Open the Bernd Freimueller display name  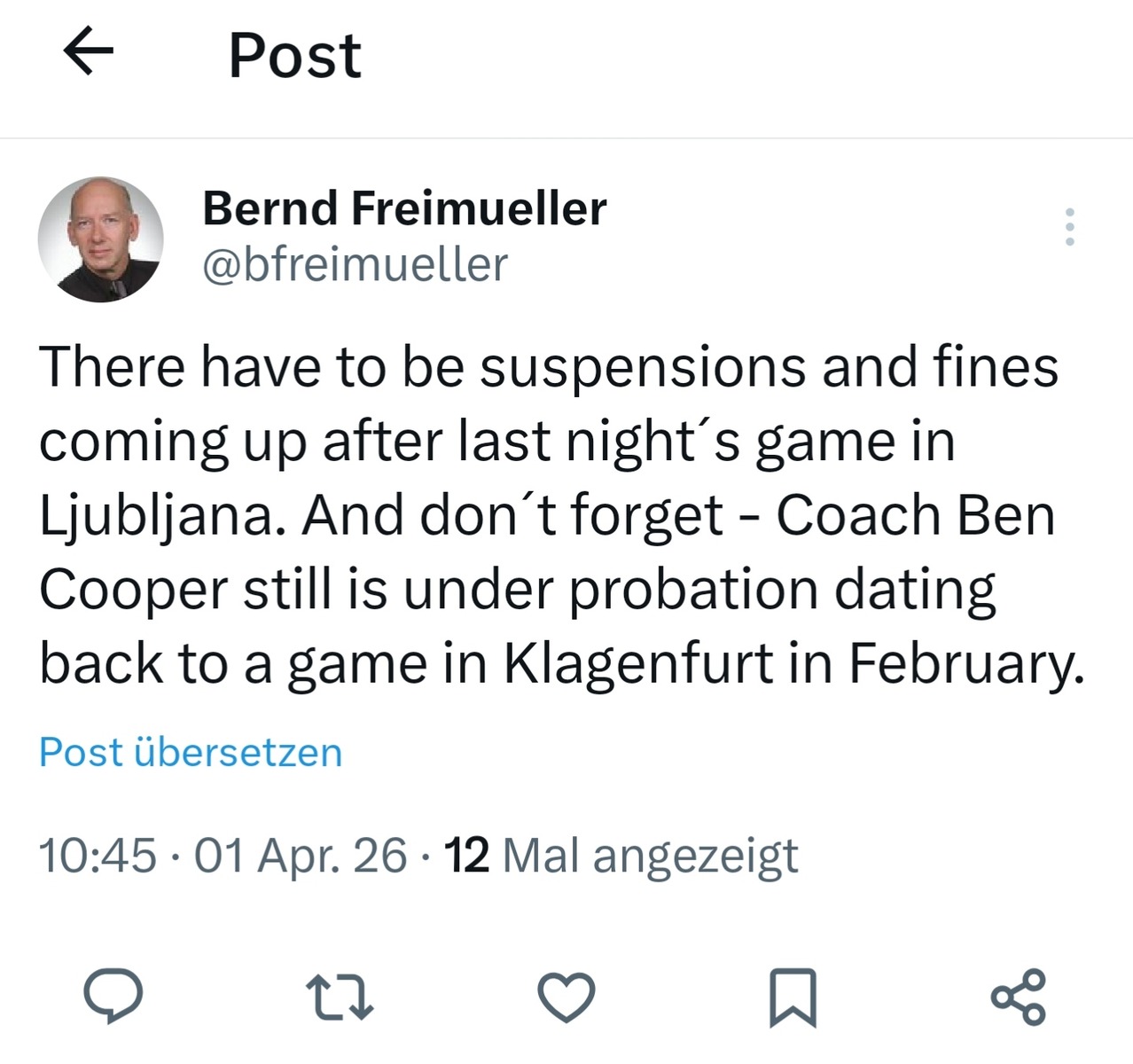[x=404, y=208]
